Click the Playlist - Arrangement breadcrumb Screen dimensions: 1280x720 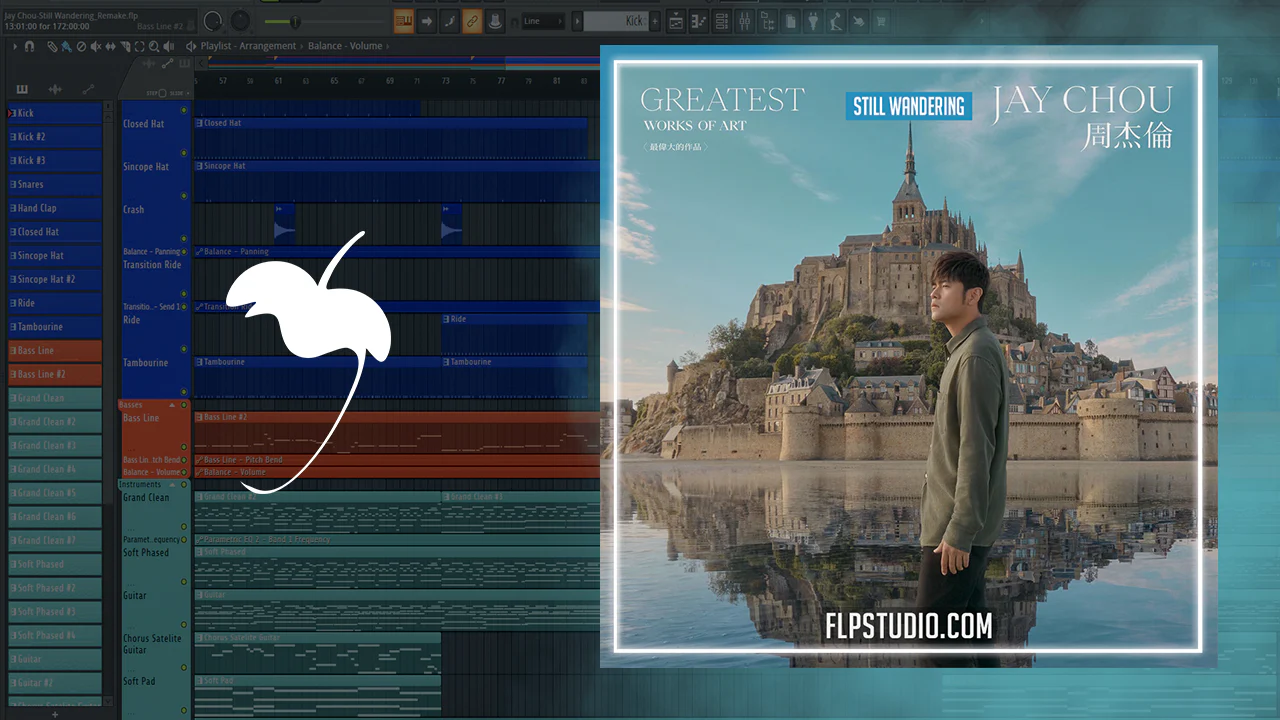(x=248, y=46)
